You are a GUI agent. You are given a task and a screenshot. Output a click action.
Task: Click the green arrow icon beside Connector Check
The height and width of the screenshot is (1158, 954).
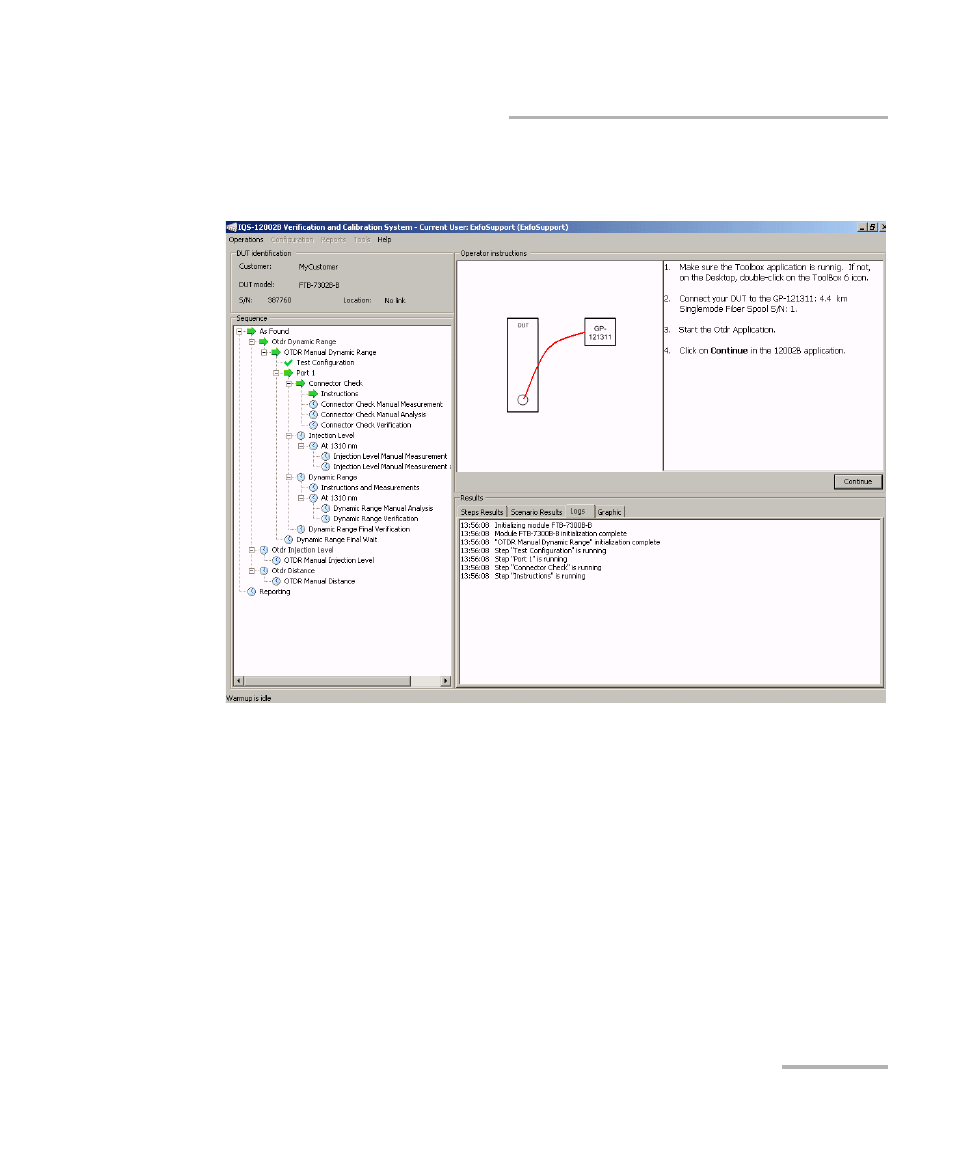[301, 383]
